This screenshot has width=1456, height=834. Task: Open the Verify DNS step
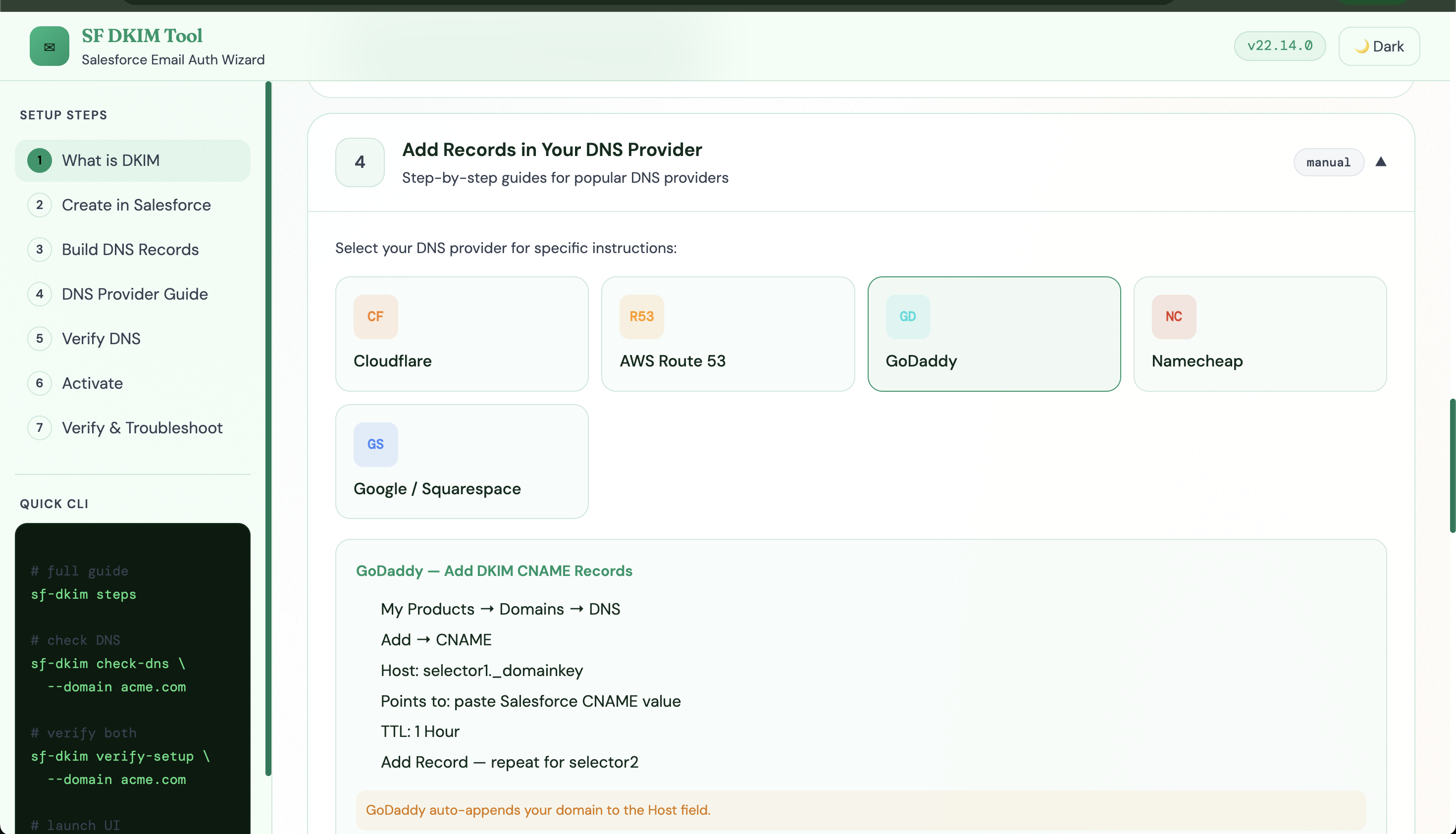click(x=101, y=339)
